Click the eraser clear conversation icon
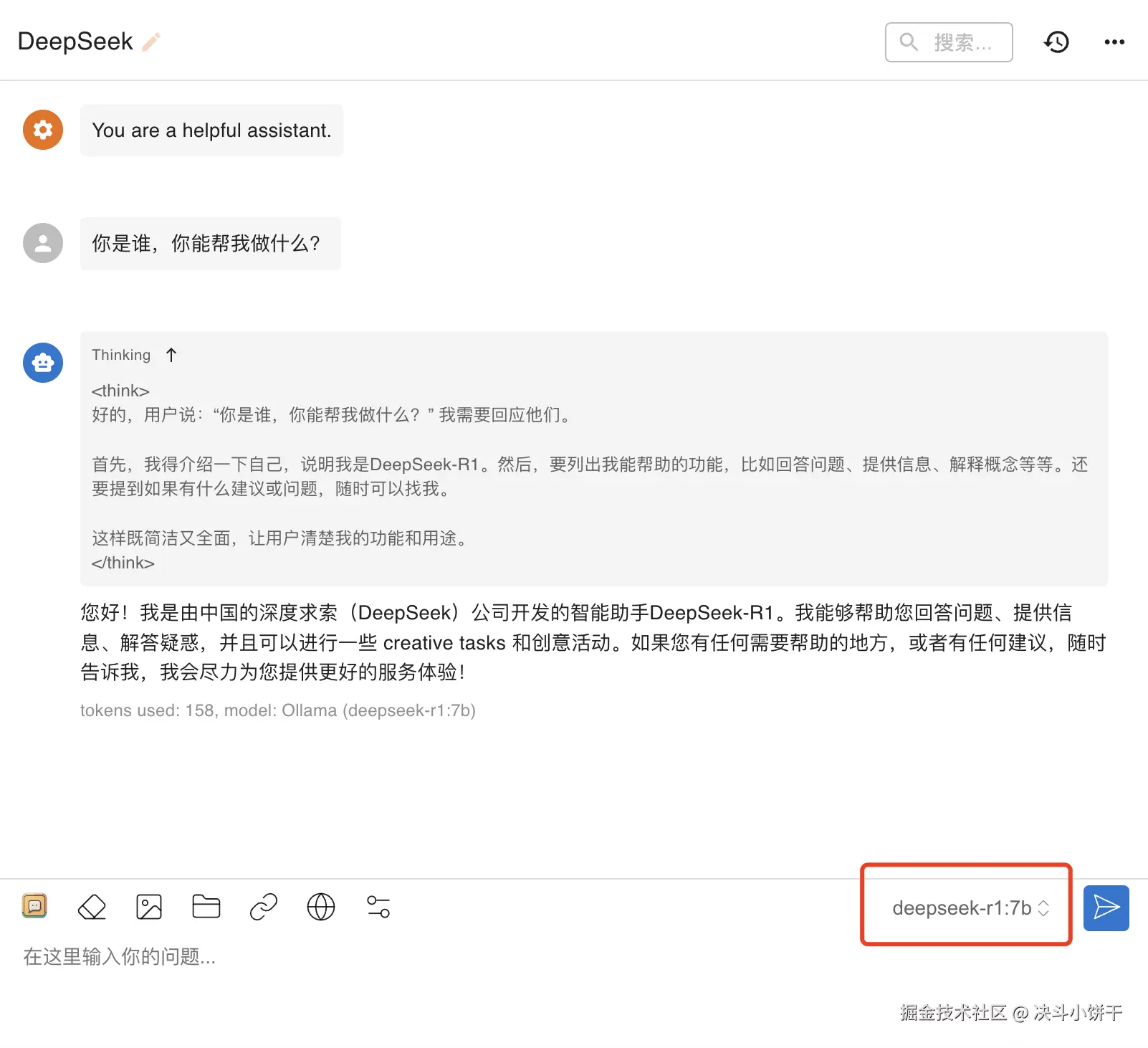 tap(92, 907)
